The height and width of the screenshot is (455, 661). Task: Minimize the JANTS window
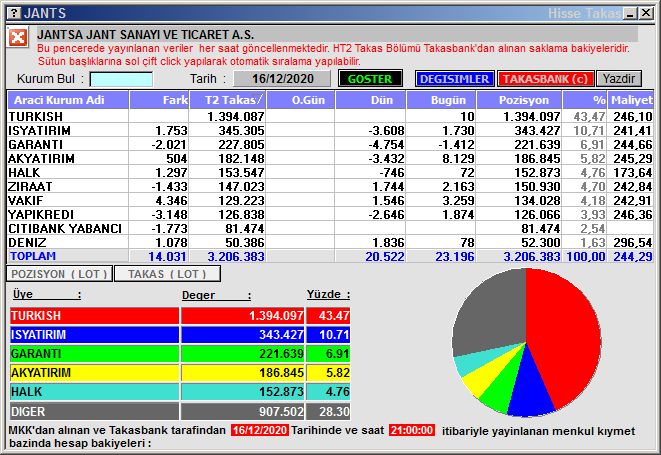(x=631, y=13)
